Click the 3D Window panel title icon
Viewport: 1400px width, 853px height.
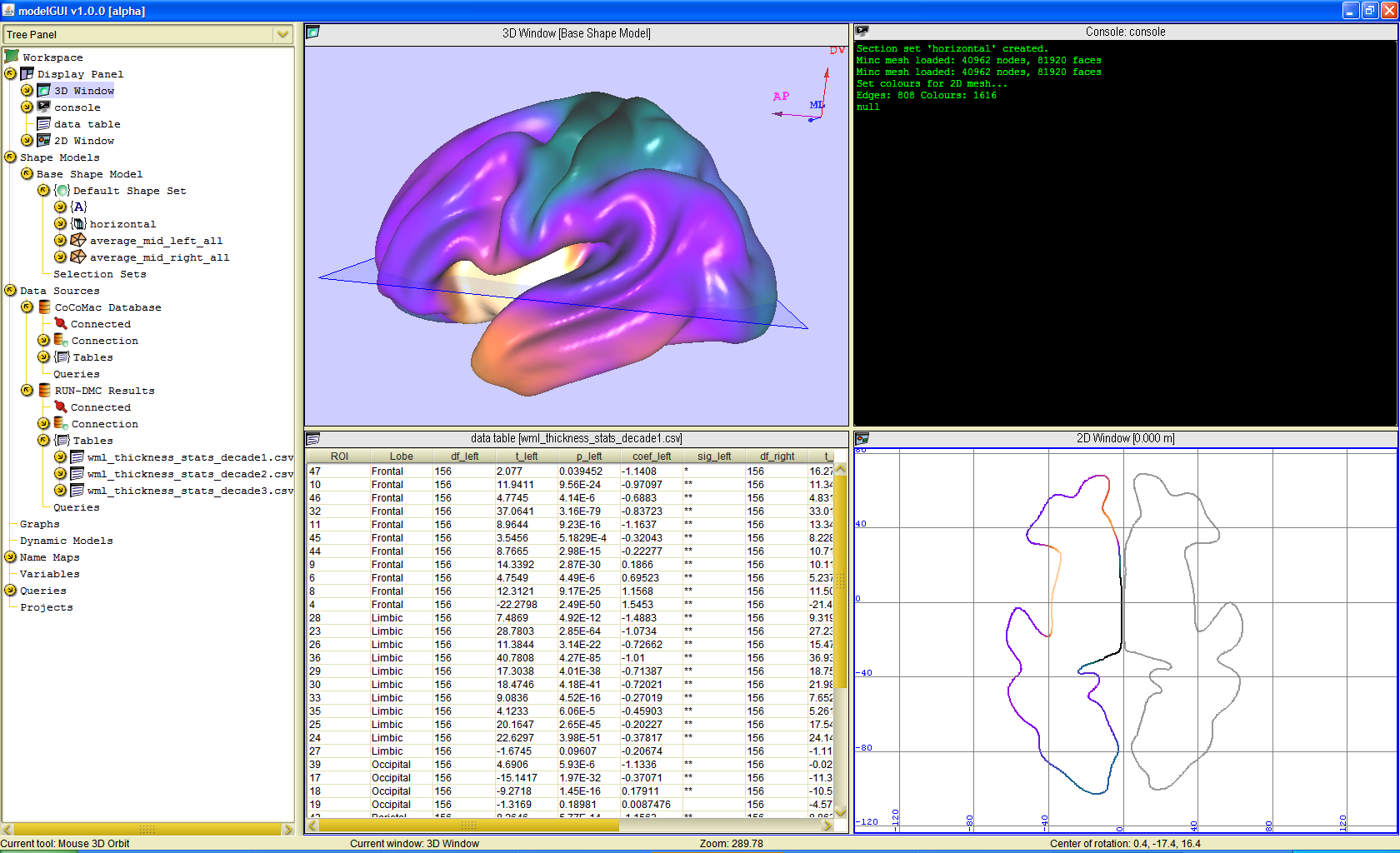click(x=312, y=32)
